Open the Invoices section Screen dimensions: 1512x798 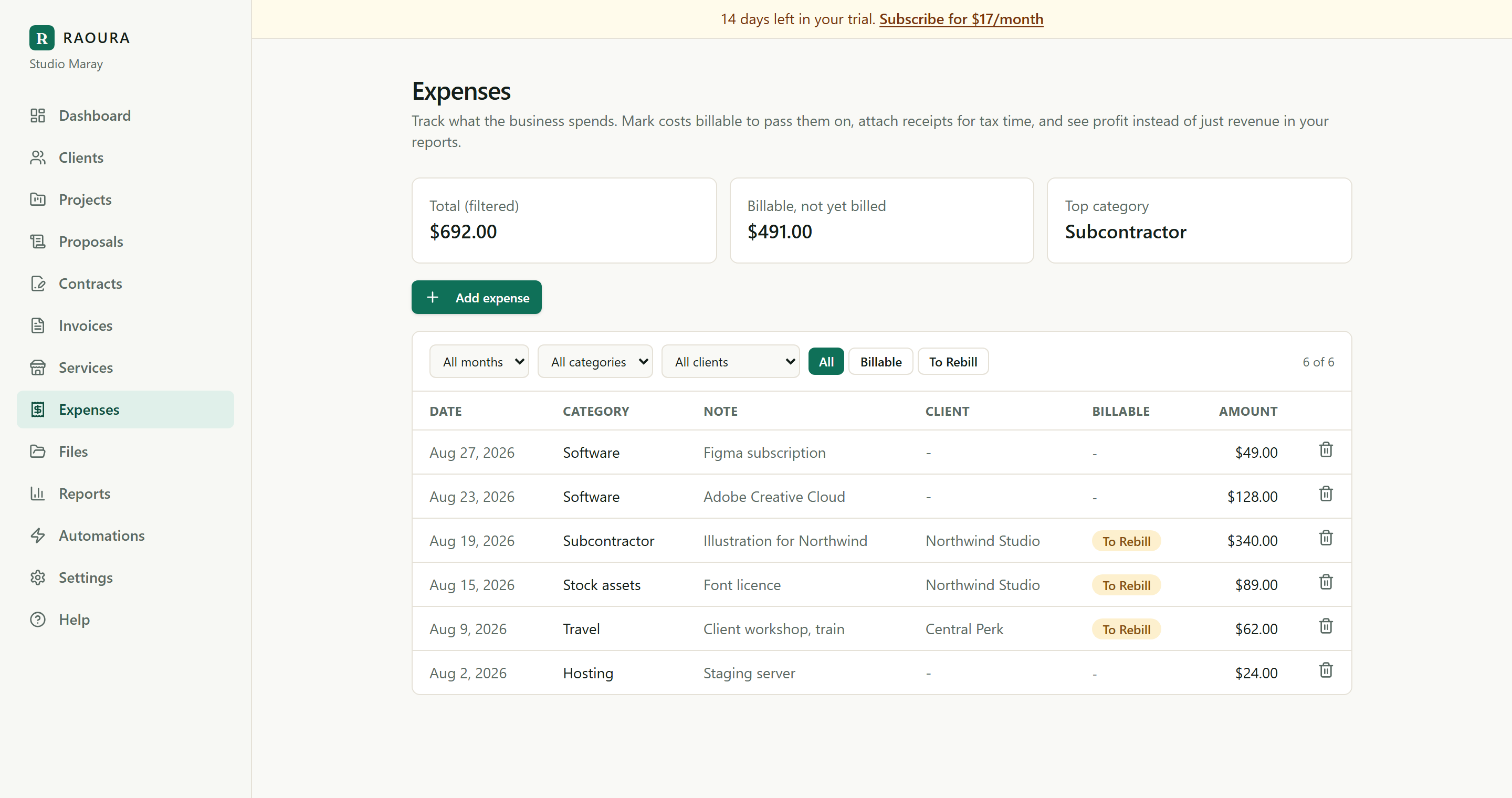(x=125, y=325)
